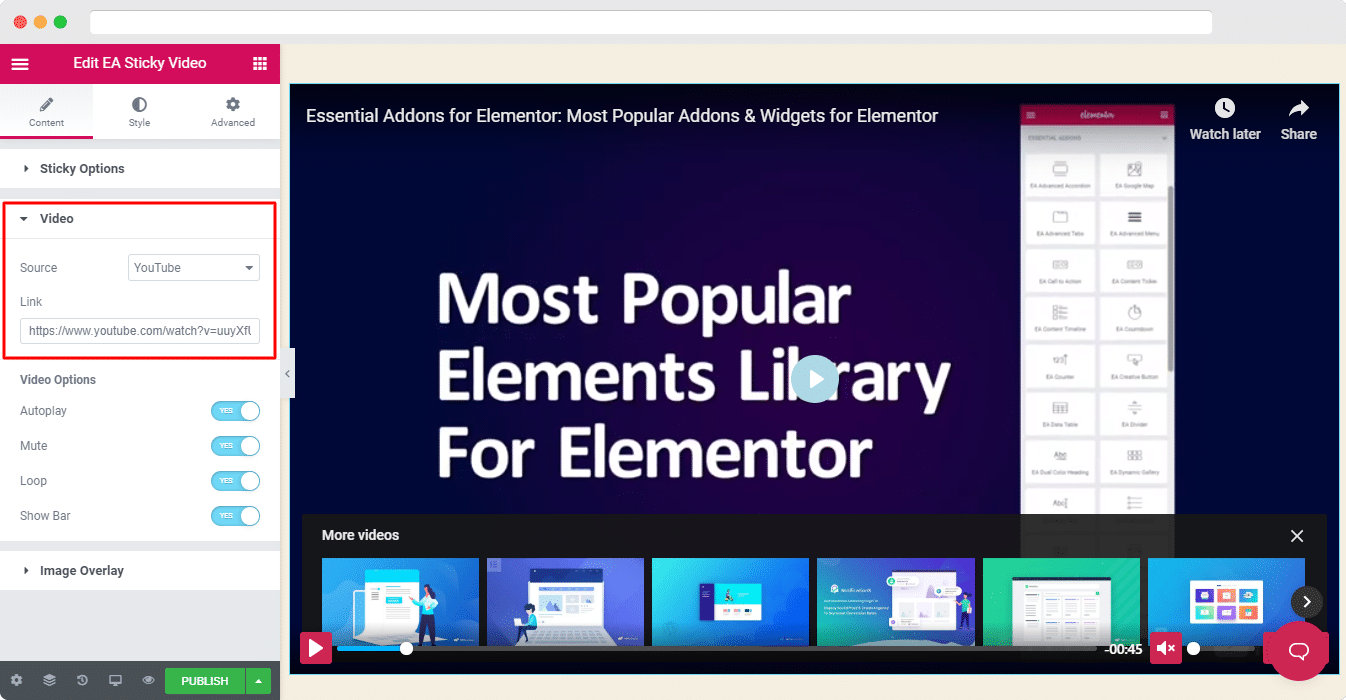The image size is (1346, 700).
Task: Open the Elementor hamburger menu
Action: pyautogui.click(x=20, y=63)
